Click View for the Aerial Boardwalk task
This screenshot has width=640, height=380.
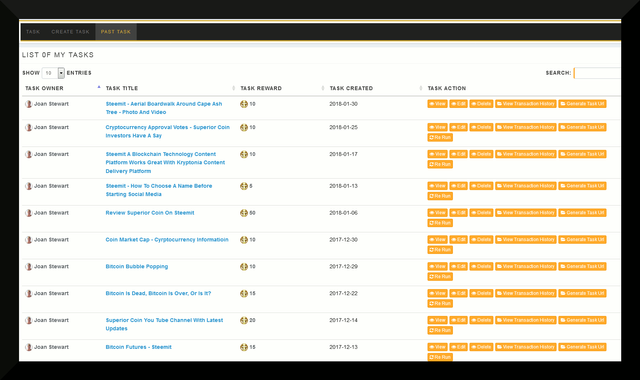(x=437, y=104)
